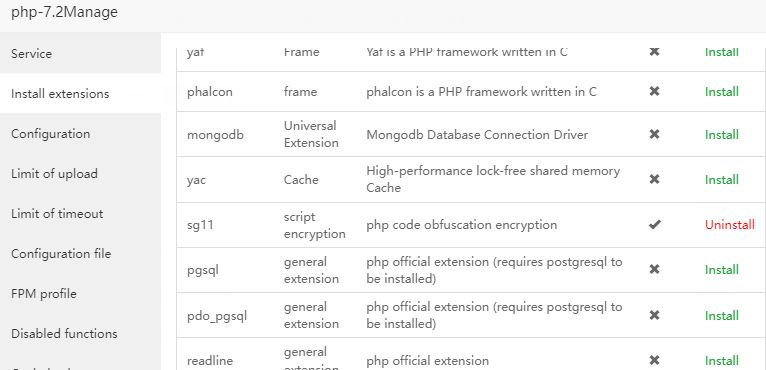The image size is (766, 370).
Task: Click the X status icon for phalcon
Action: pyautogui.click(x=654, y=91)
